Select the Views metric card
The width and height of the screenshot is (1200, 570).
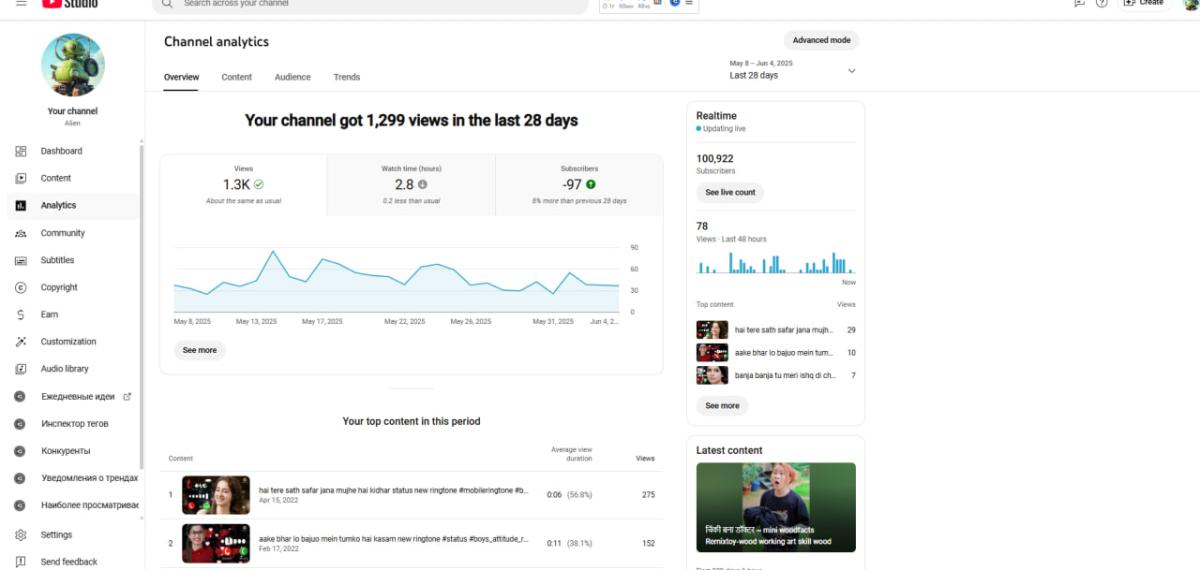[x=244, y=185]
